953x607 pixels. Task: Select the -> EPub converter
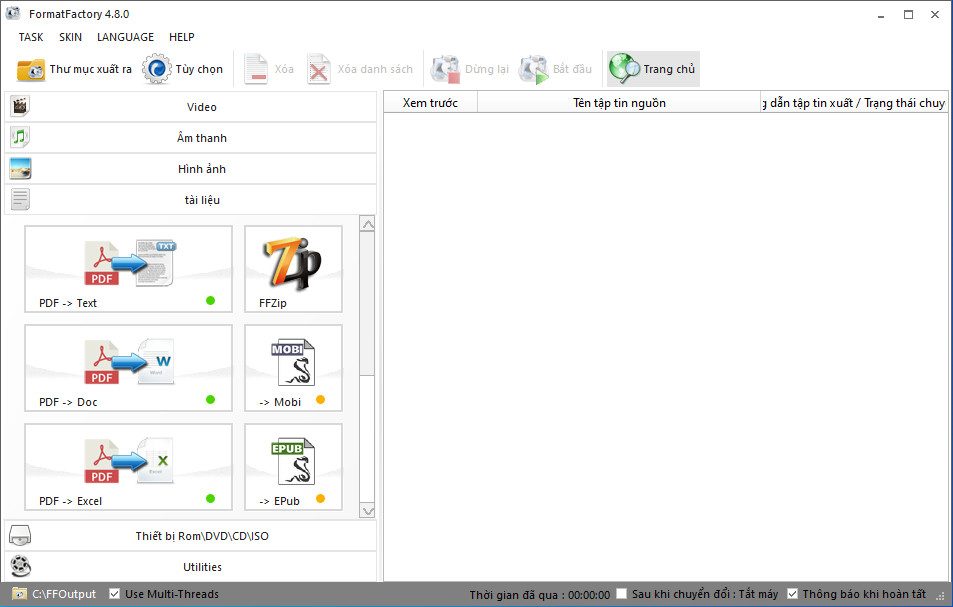293,467
